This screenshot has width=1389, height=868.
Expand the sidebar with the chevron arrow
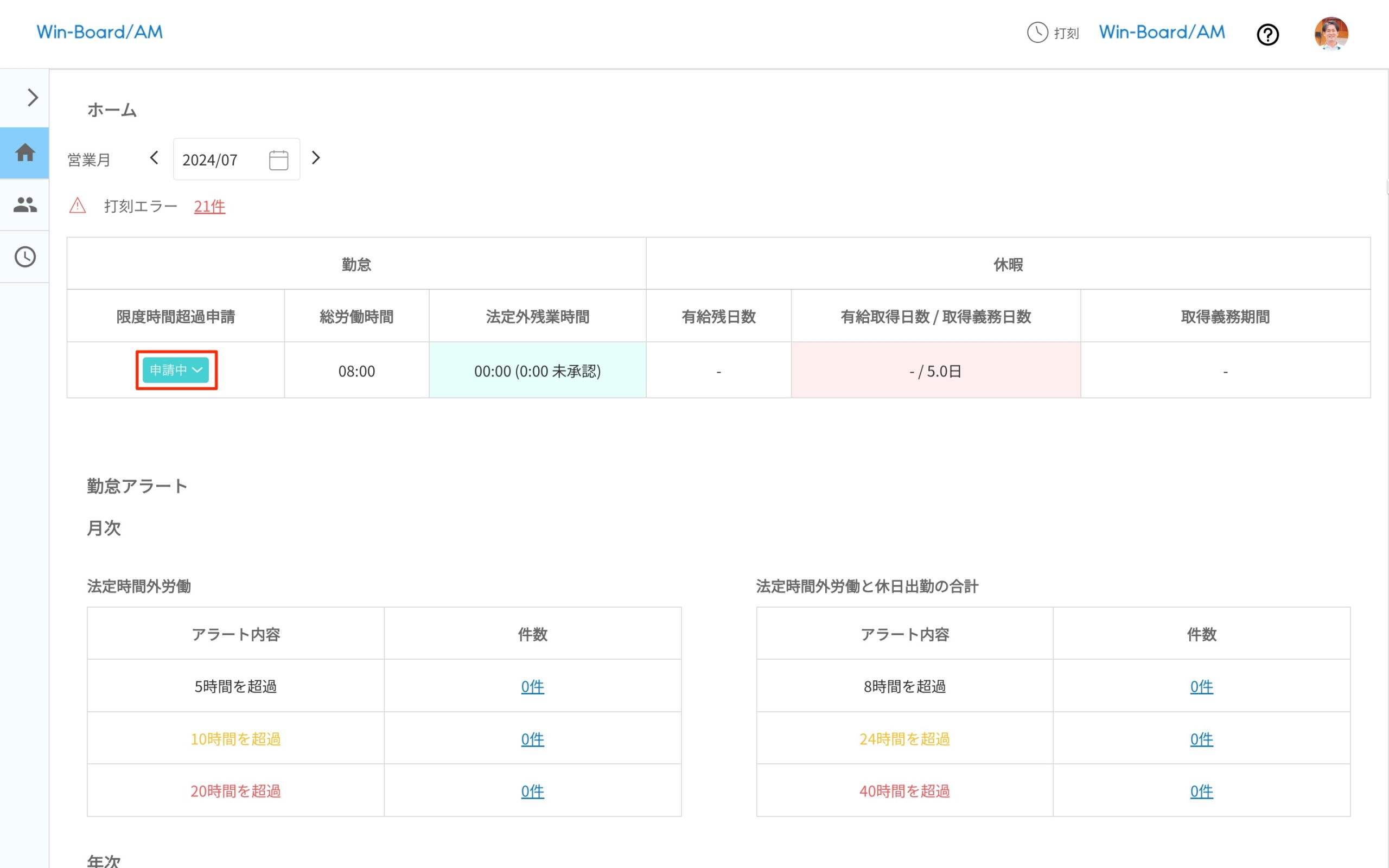(32, 98)
